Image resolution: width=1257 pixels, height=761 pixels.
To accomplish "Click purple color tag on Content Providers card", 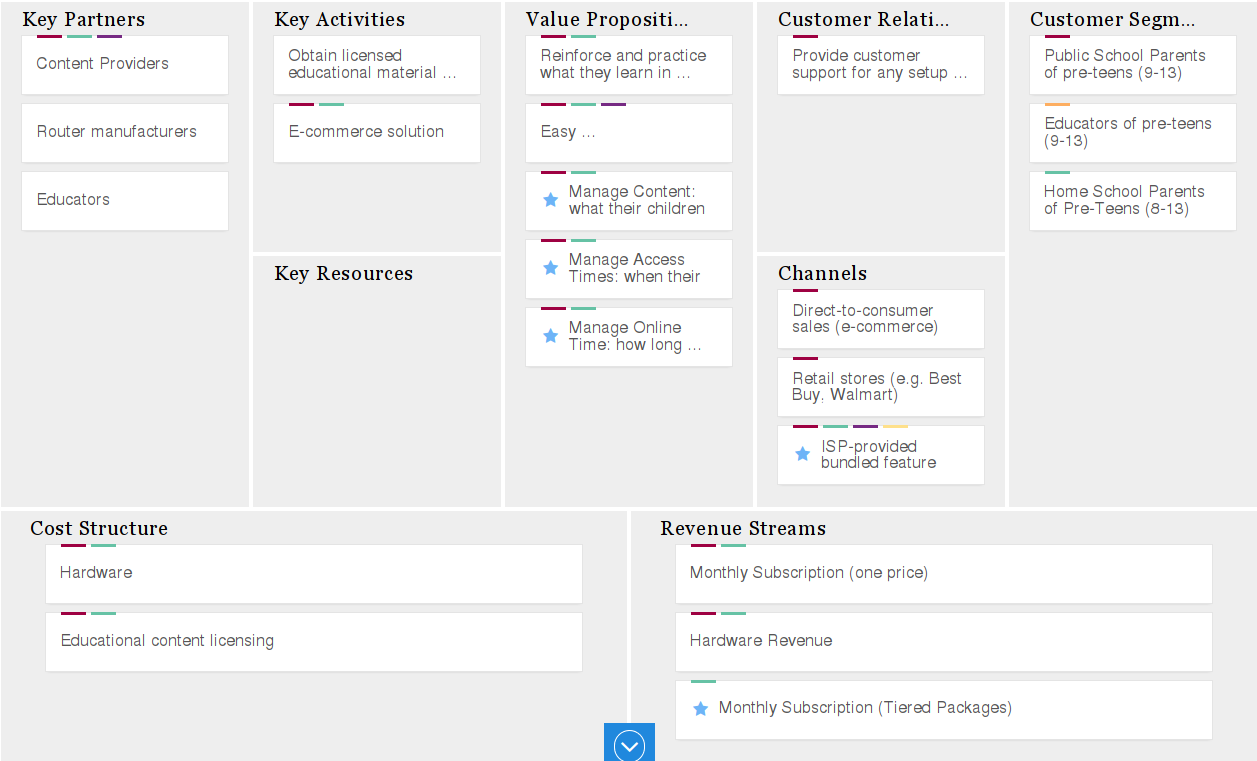I will [x=109, y=37].
